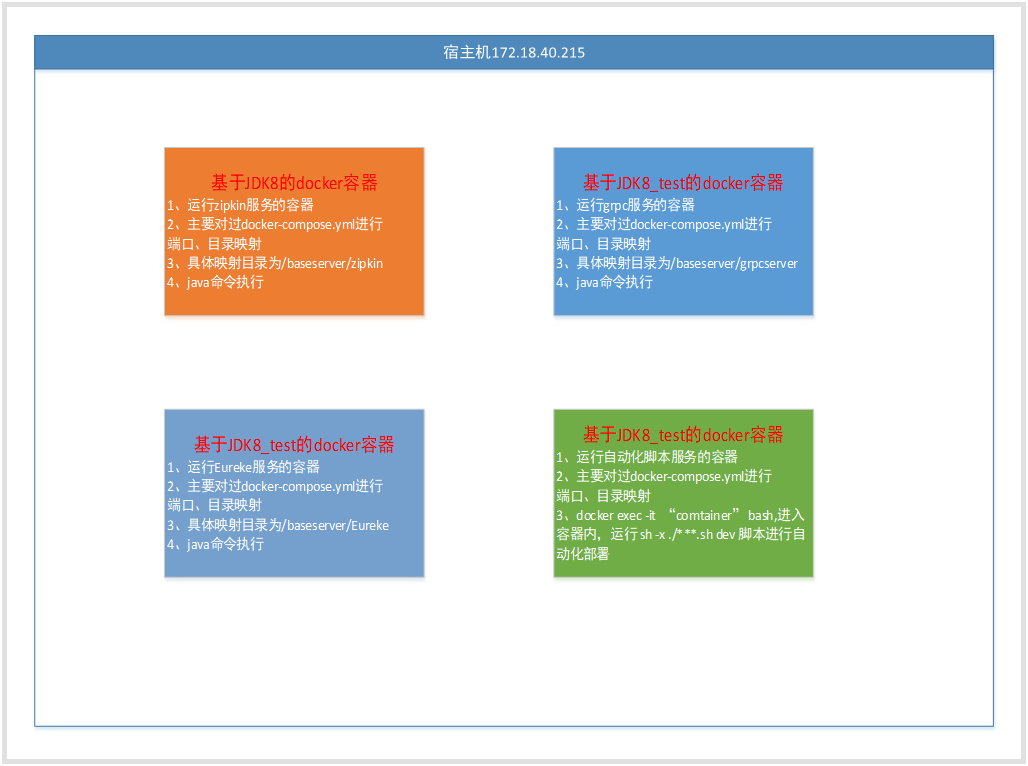
Task: Select the title of the green box
Action: click(683, 434)
